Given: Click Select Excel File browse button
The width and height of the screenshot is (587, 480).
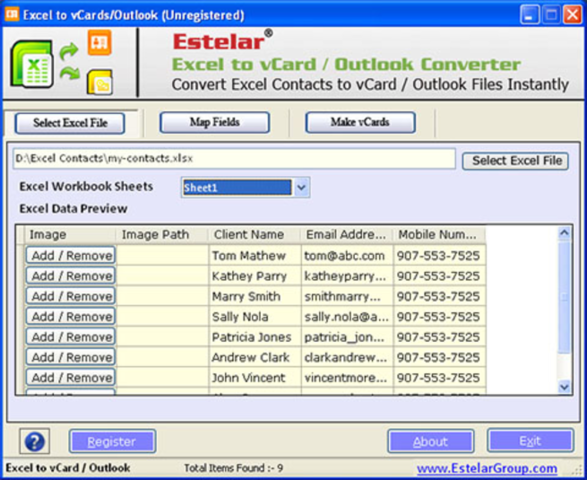Looking at the screenshot, I should point(515,161).
